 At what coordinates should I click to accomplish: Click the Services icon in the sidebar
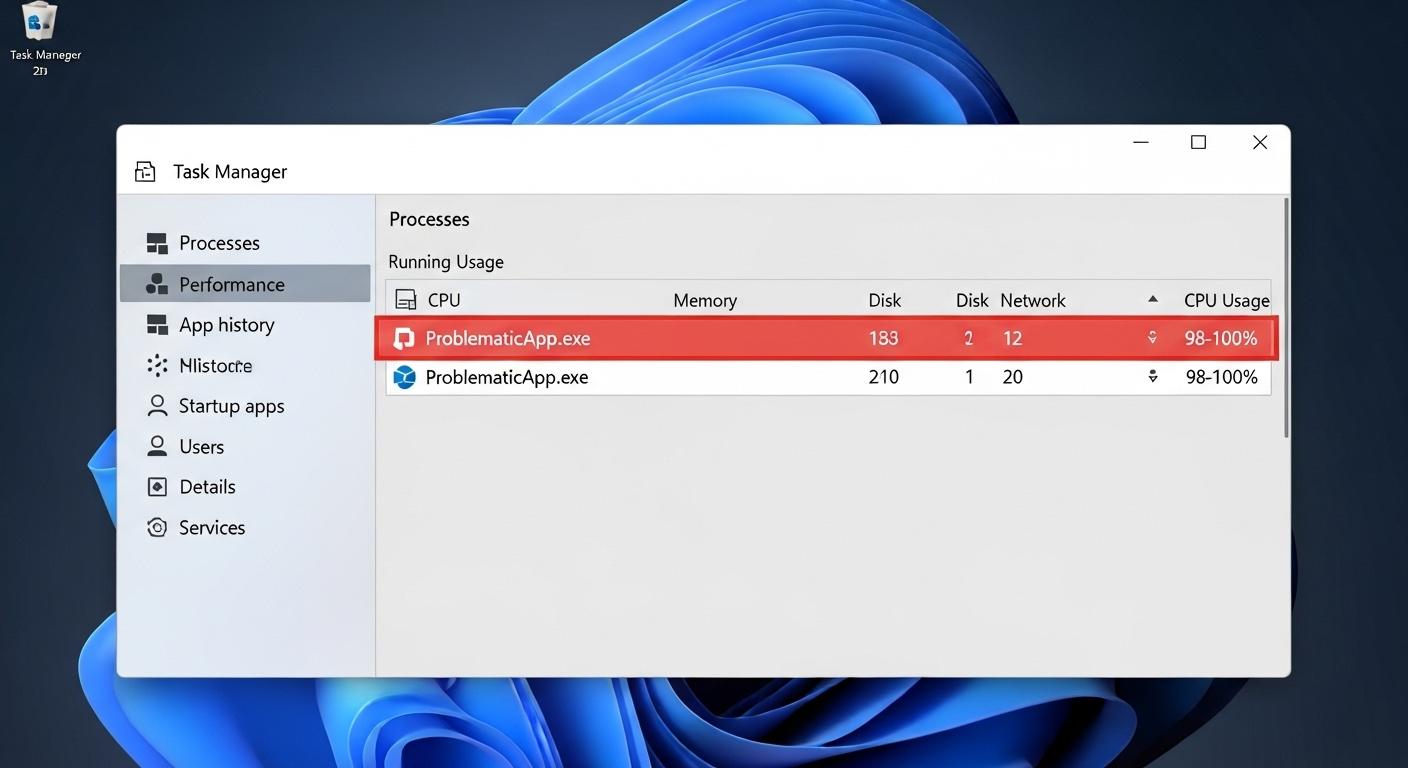[156, 527]
